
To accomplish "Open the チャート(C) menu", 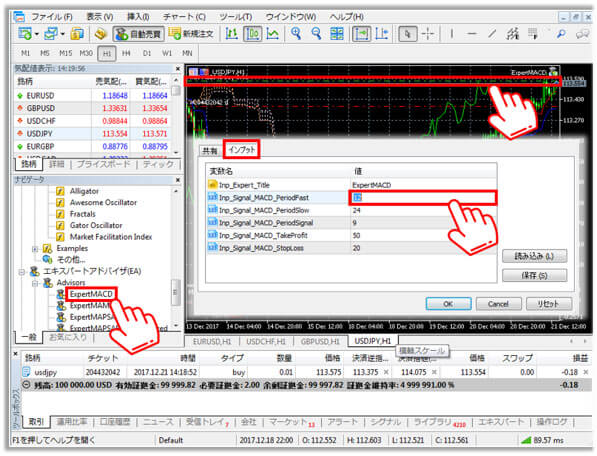I will pos(185,17).
